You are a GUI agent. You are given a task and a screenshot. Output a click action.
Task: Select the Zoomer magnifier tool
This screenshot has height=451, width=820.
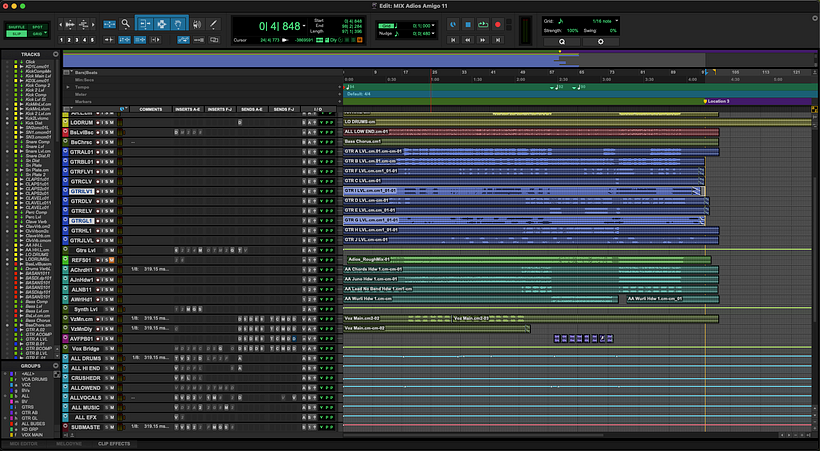click(x=125, y=22)
